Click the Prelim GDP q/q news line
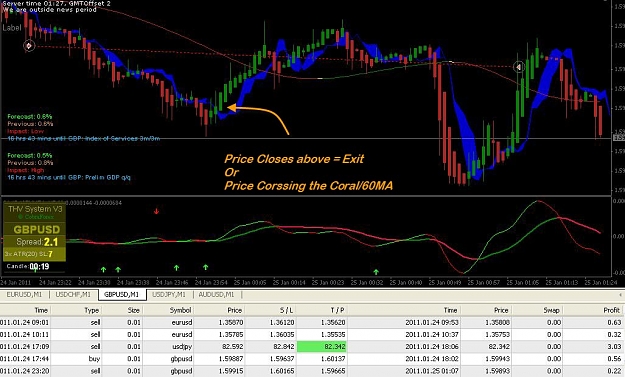Screen dimensions: 625x377 click(x=69, y=177)
